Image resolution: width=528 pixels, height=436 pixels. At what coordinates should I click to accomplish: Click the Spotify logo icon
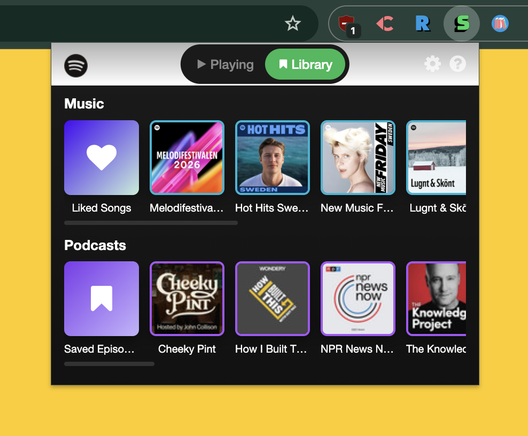click(x=76, y=65)
